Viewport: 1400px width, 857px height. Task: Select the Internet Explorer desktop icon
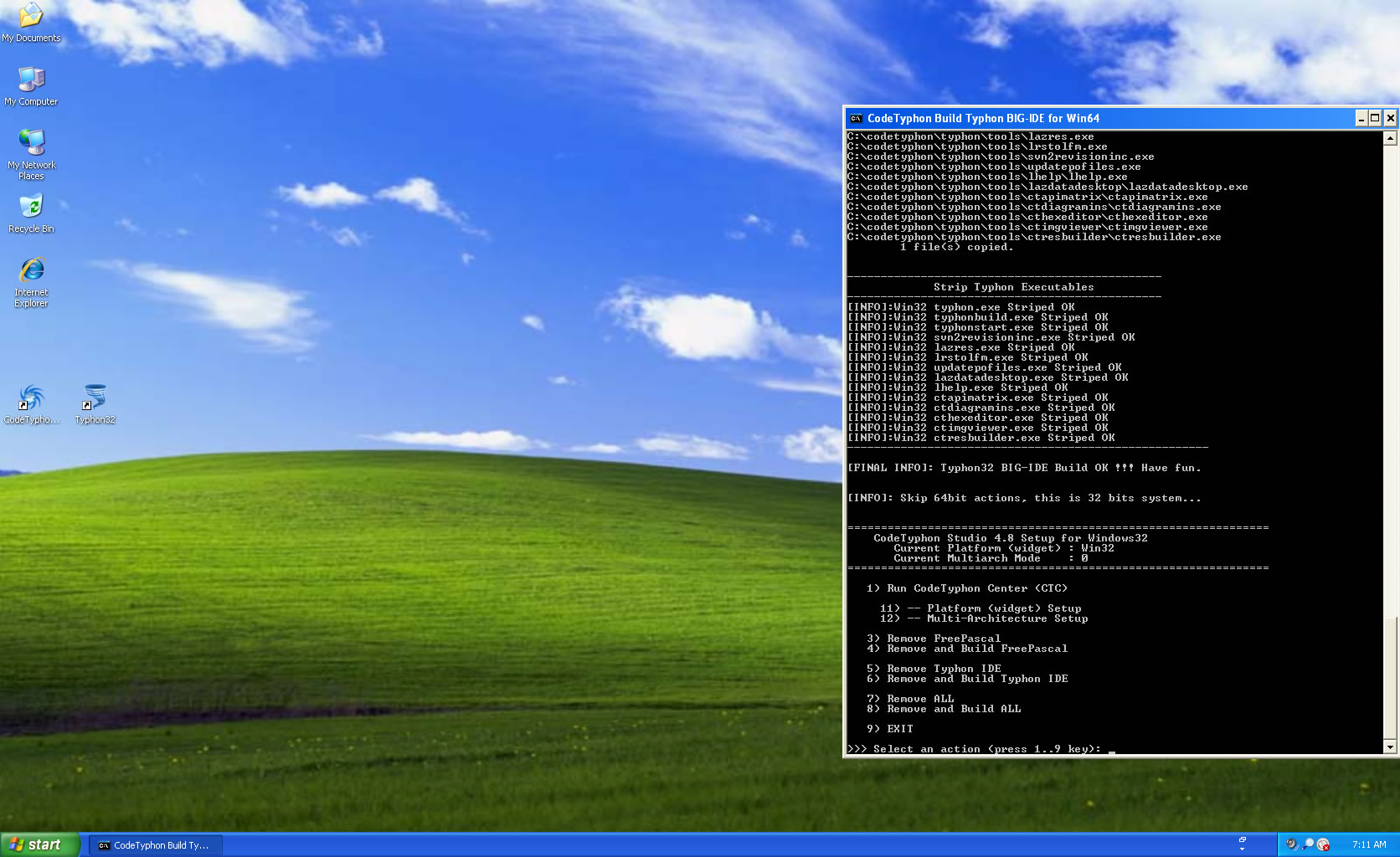(x=31, y=283)
